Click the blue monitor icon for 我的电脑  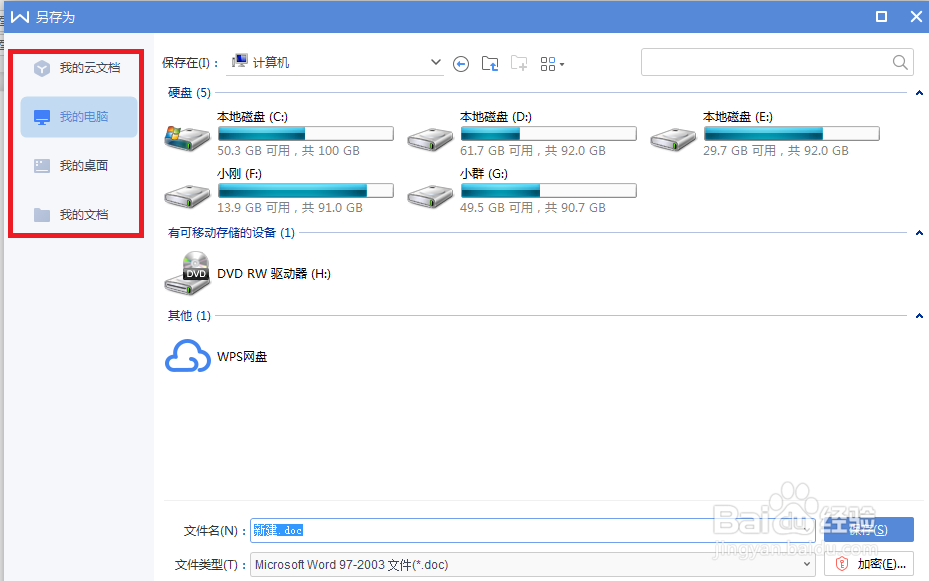[x=42, y=117]
